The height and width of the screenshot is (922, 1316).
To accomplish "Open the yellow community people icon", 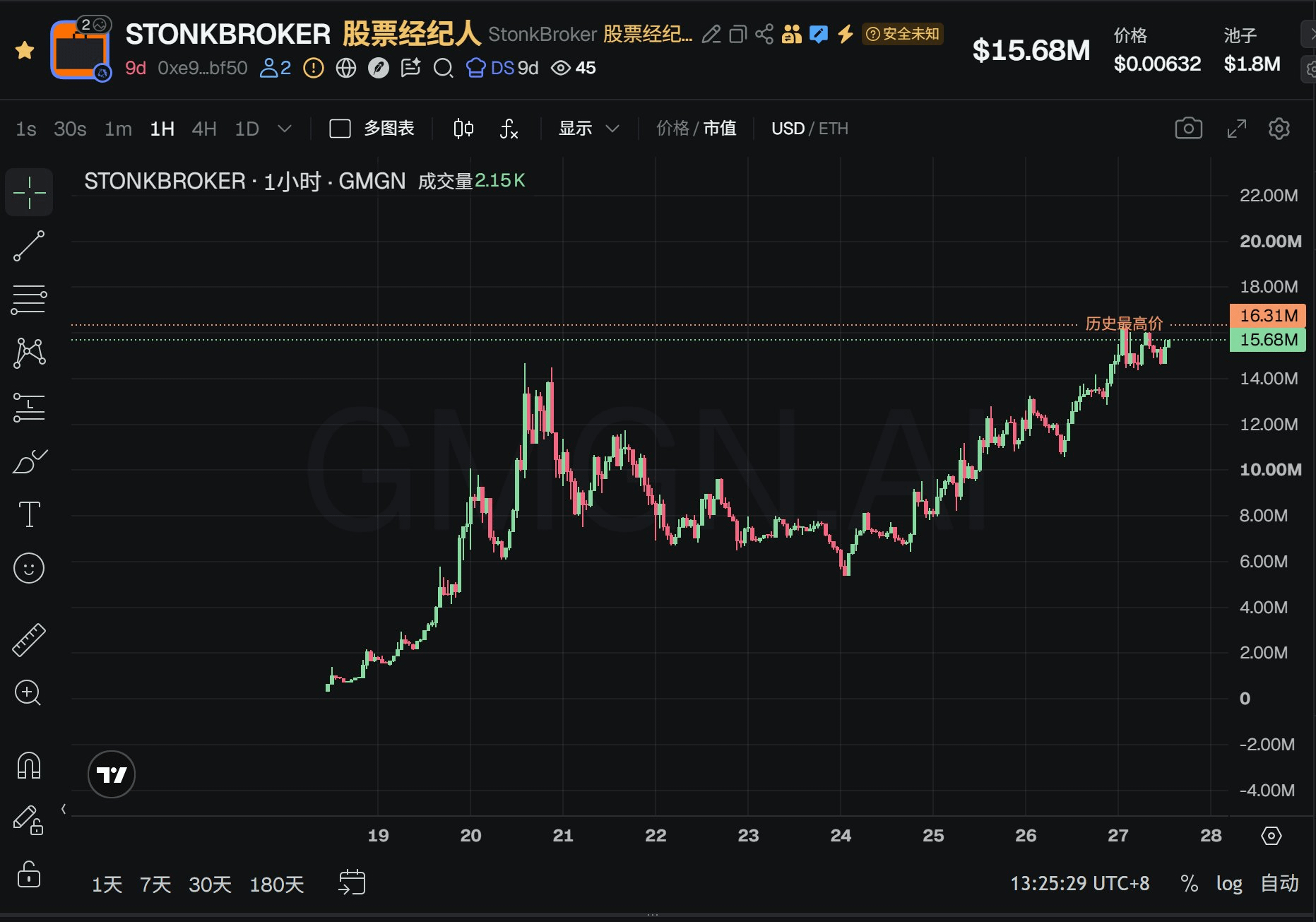I will pos(792,34).
